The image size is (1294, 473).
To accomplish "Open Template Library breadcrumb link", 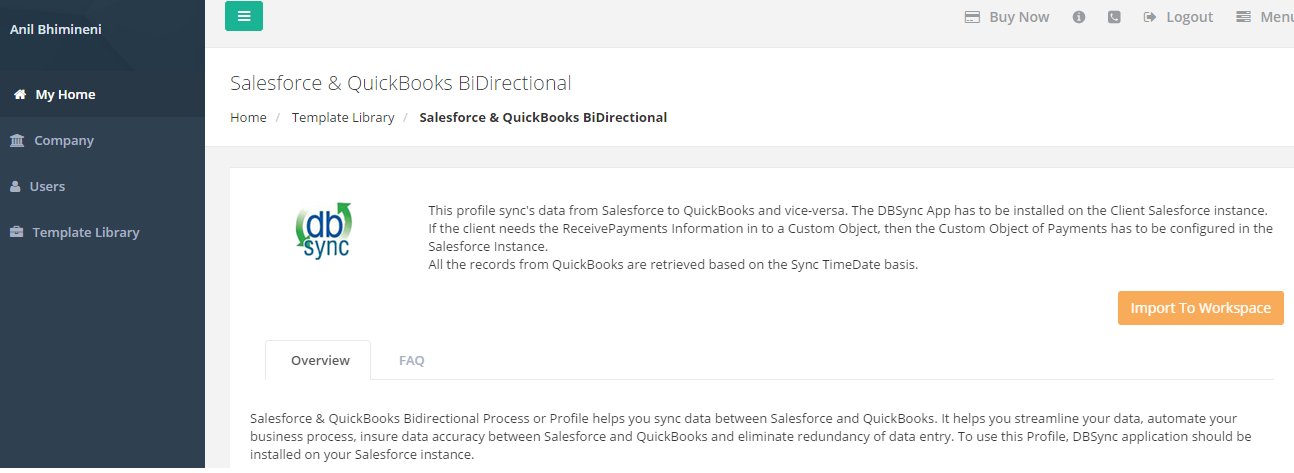I will 343,117.
